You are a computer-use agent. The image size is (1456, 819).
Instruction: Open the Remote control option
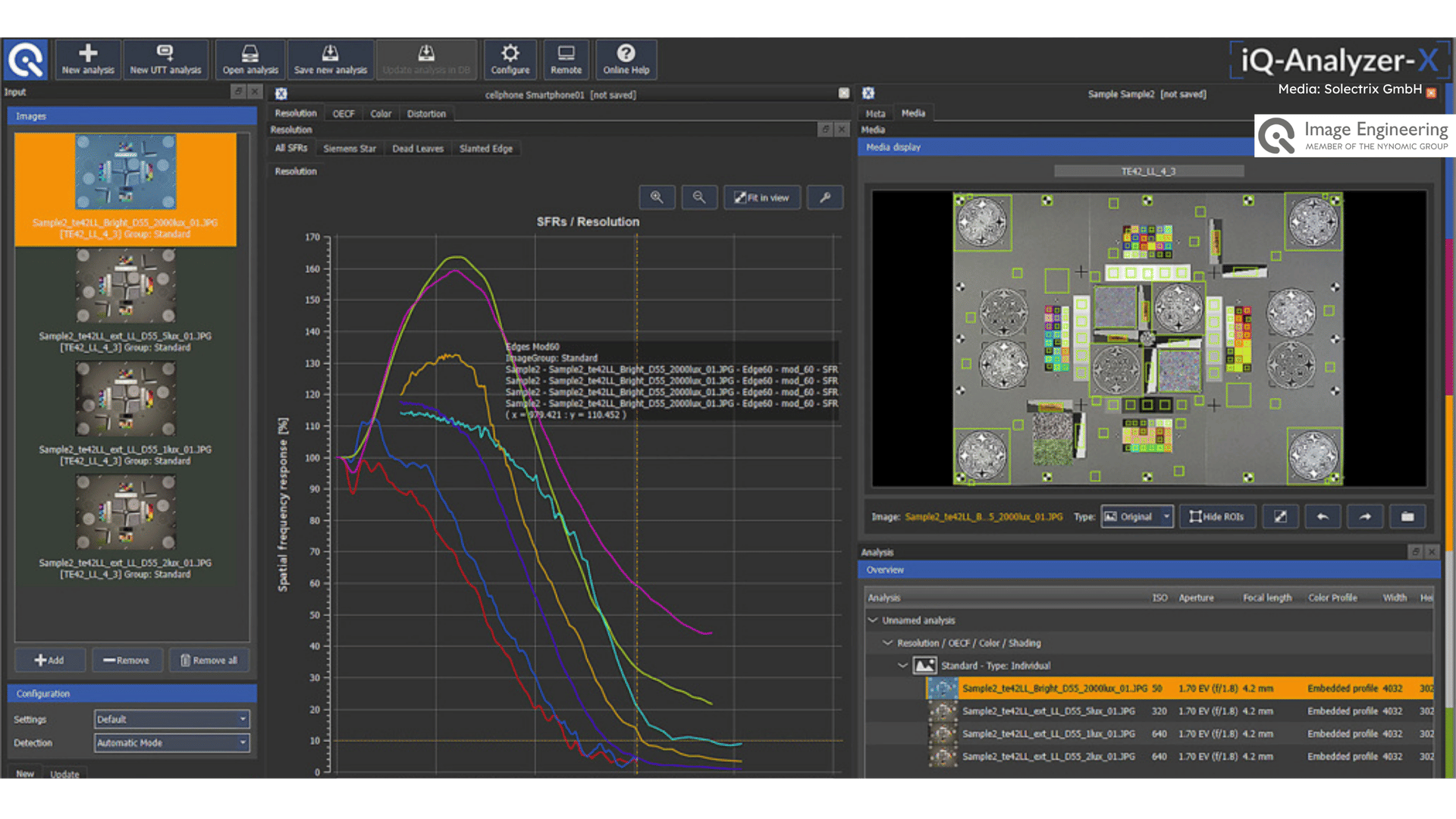566,60
